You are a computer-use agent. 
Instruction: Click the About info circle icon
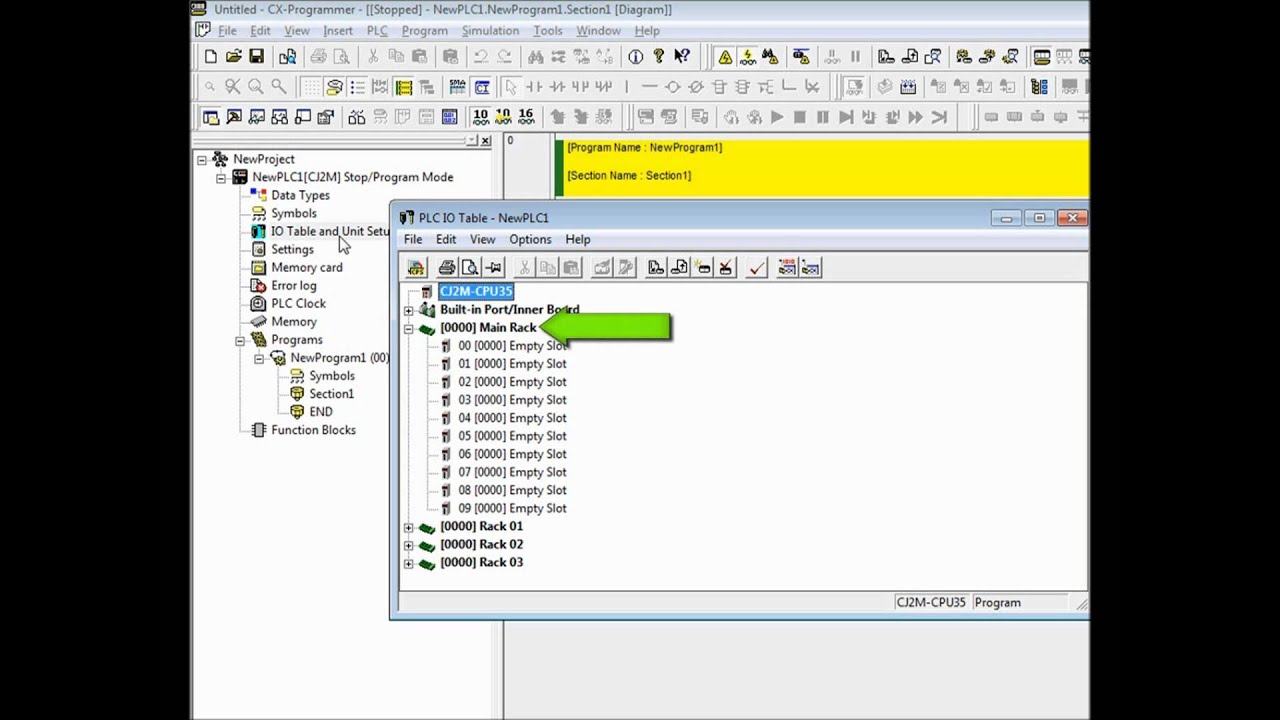click(x=635, y=57)
